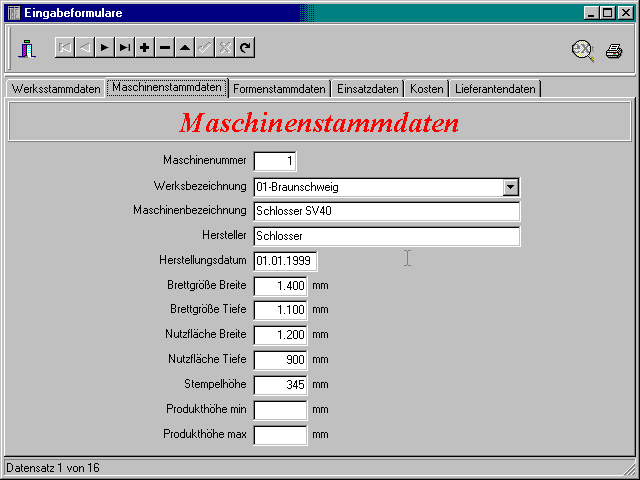
Task: Add a new record with plus button
Action: click(145, 47)
